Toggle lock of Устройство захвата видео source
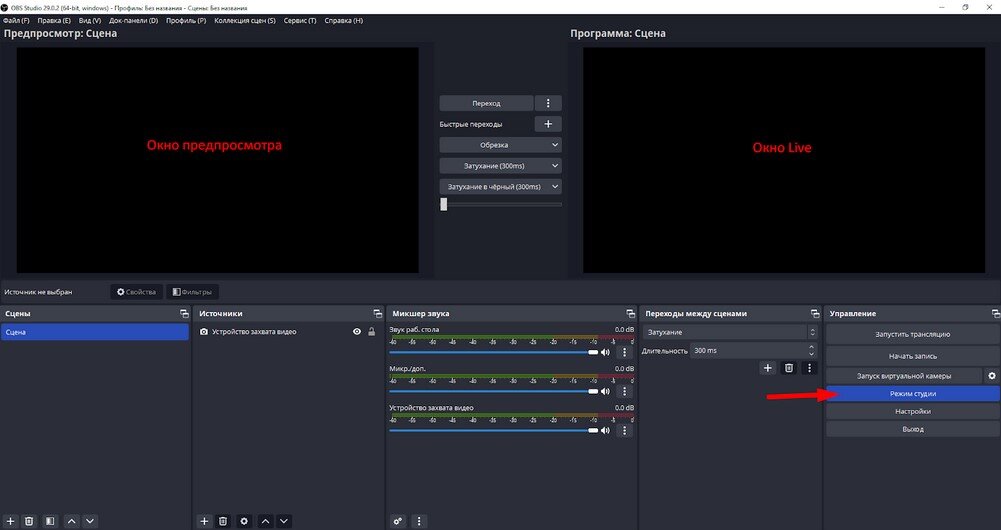 [372, 332]
